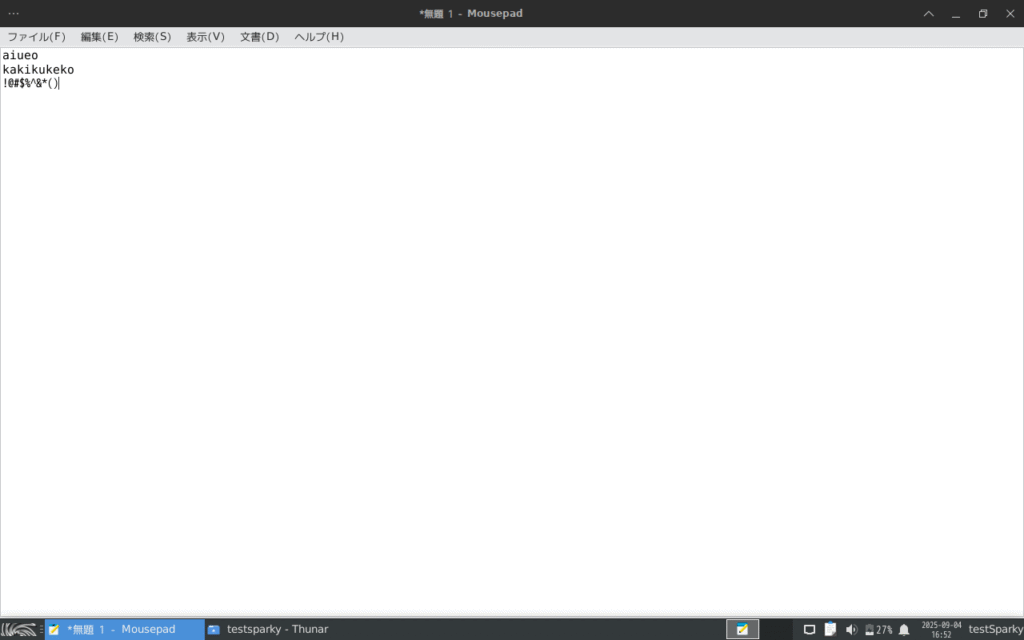The width and height of the screenshot is (1024, 640).
Task: Expand the testSparky user menu
Action: coord(995,629)
